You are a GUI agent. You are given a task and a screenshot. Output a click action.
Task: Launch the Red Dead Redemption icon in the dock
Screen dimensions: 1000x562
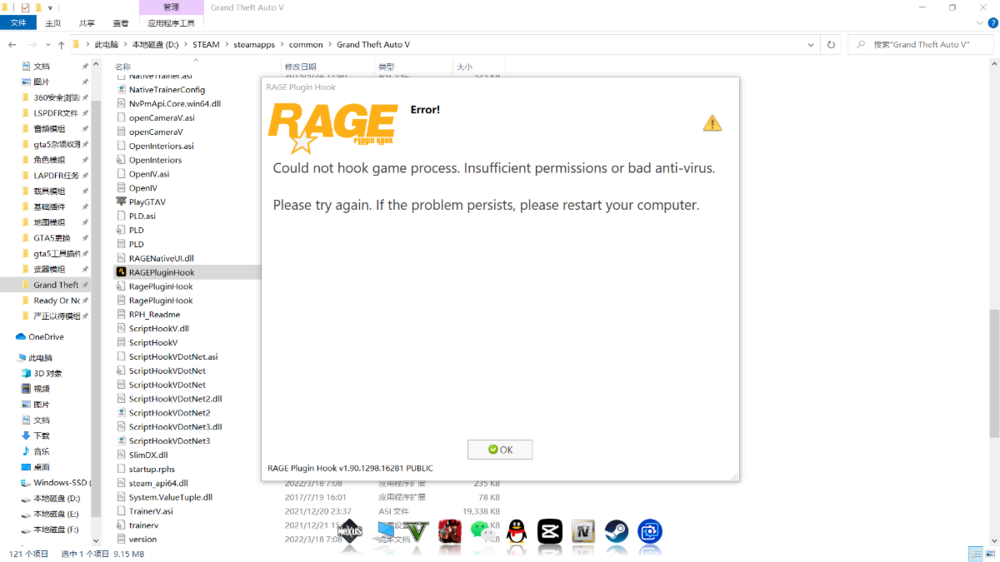tap(450, 531)
